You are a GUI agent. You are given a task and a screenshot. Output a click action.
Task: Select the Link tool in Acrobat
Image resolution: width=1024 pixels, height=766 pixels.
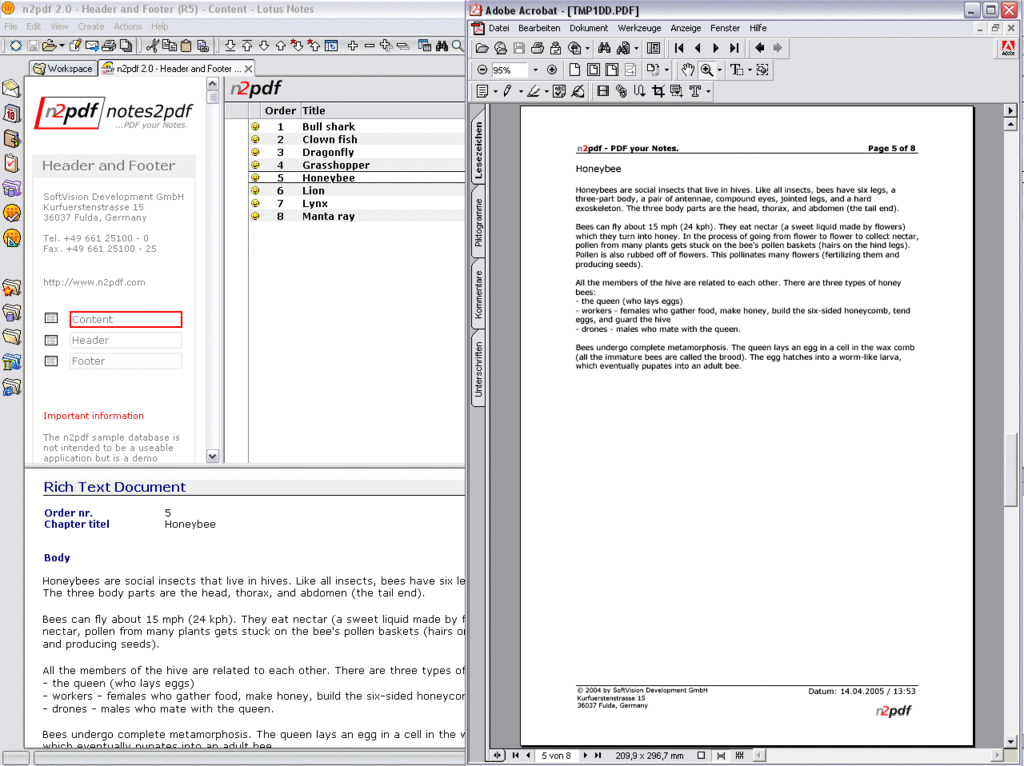pyautogui.click(x=621, y=91)
